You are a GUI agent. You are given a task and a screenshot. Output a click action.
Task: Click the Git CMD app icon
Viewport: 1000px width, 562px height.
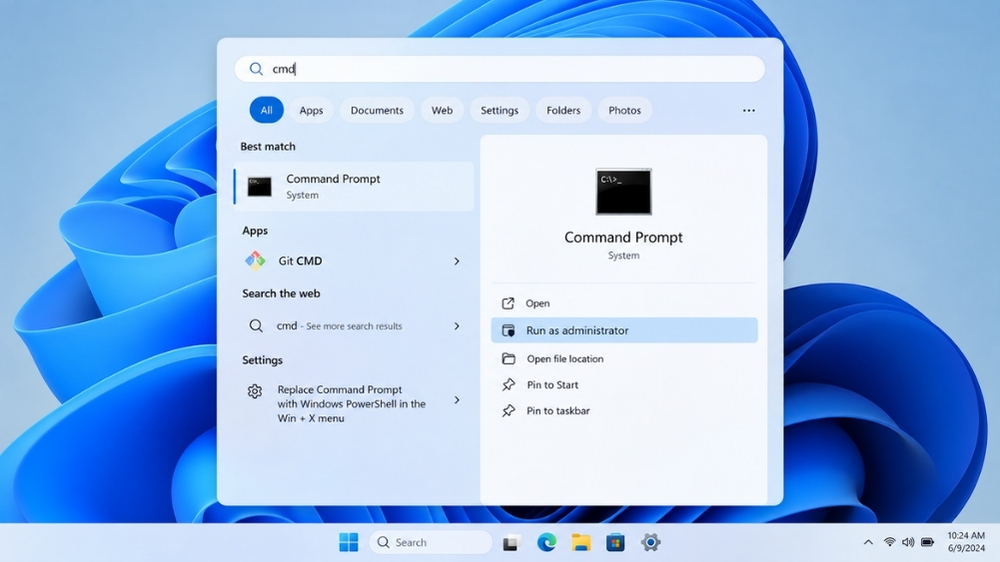pos(255,261)
